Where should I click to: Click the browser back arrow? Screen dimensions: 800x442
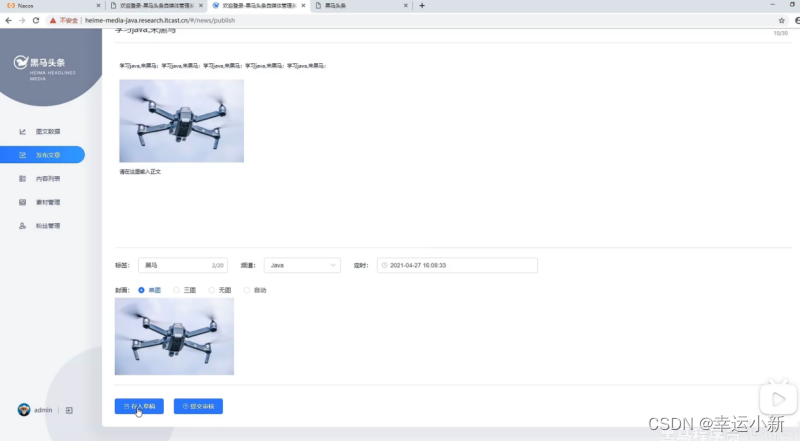point(9,20)
